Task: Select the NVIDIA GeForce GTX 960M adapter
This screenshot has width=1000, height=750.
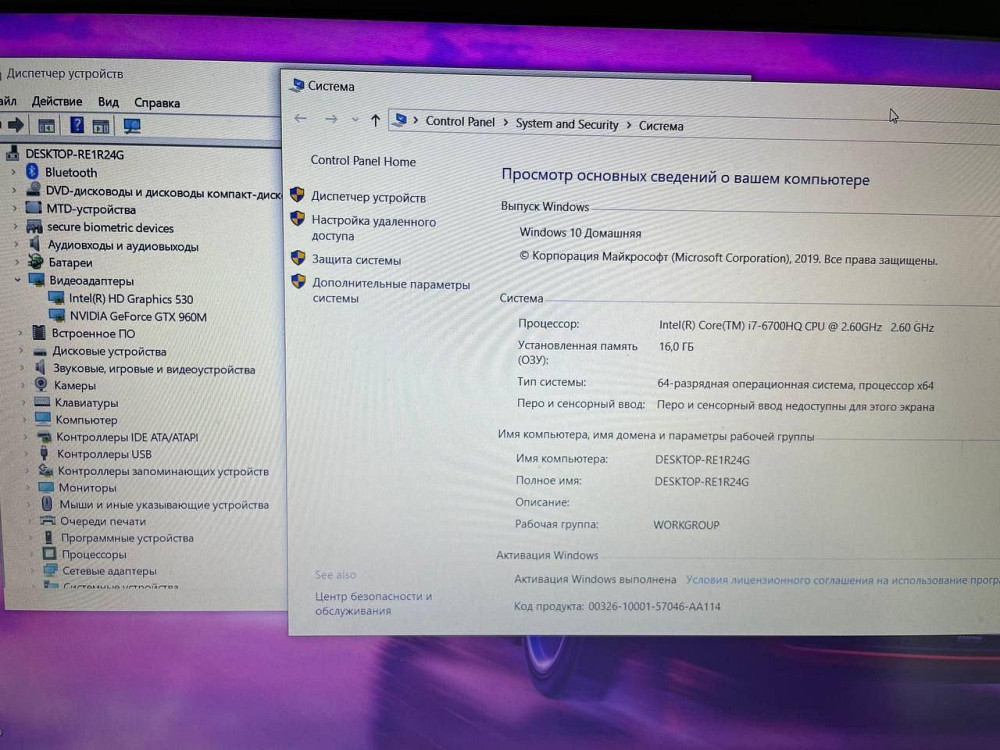Action: pyautogui.click(x=138, y=317)
